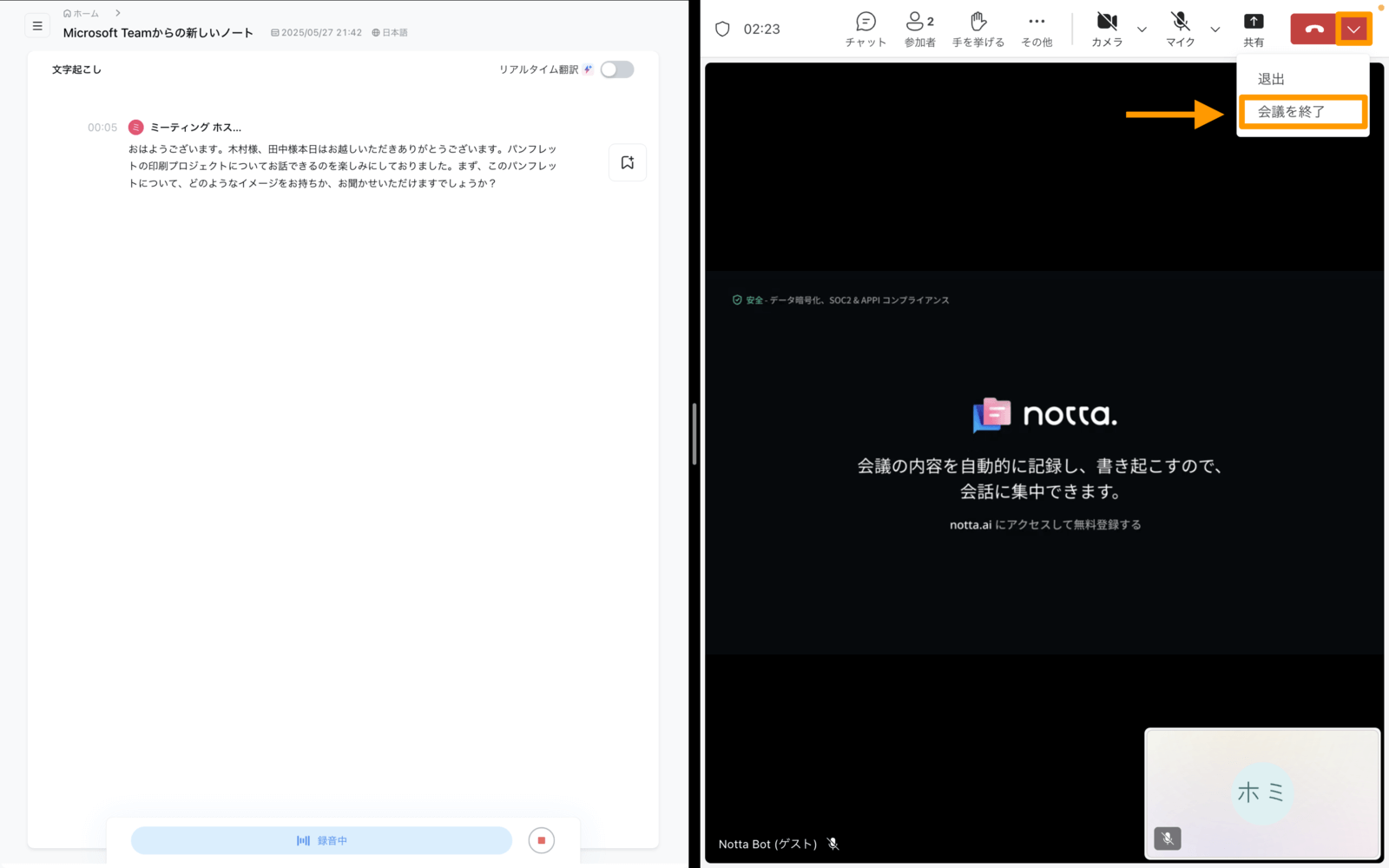
Task: Bookmark the transcript paragraph
Action: click(628, 162)
